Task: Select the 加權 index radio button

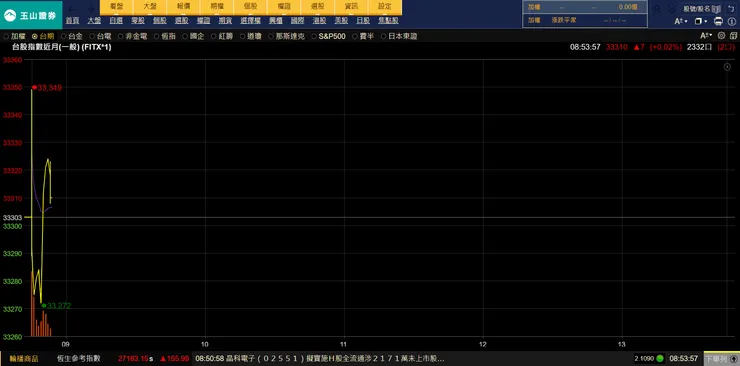Action: click(6, 36)
